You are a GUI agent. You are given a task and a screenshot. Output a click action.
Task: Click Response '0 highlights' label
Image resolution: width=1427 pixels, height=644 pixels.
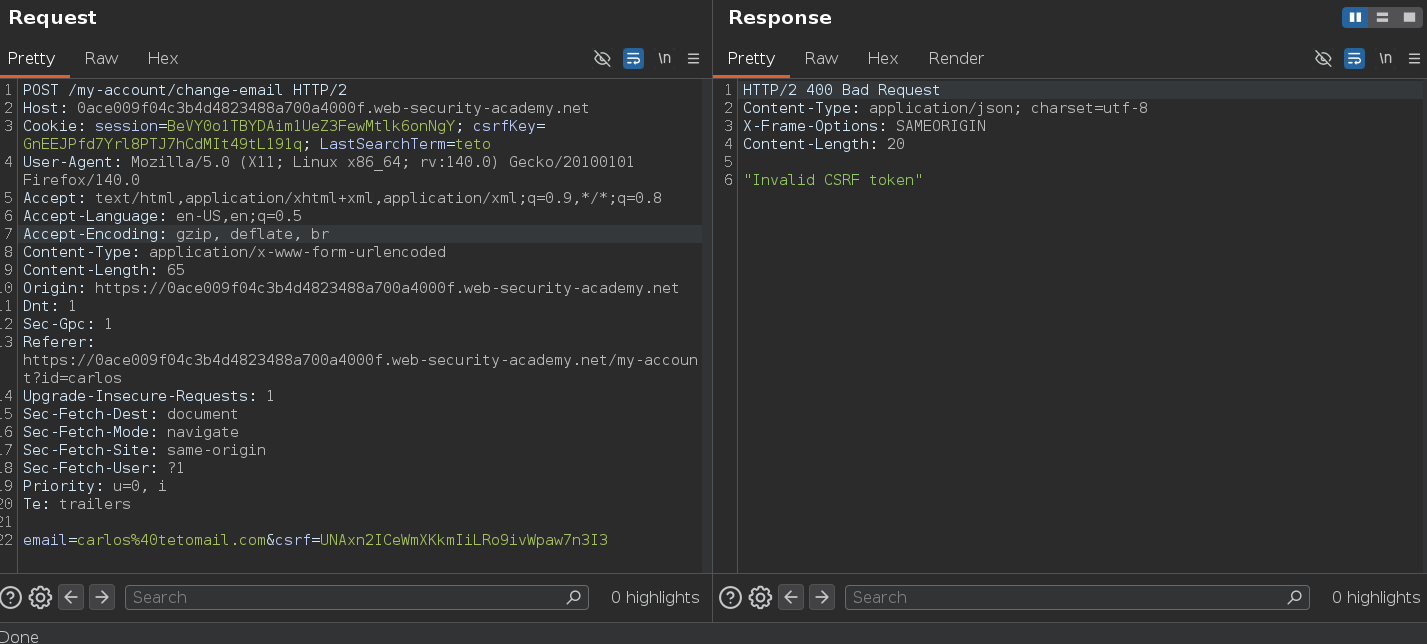pyautogui.click(x=1376, y=597)
